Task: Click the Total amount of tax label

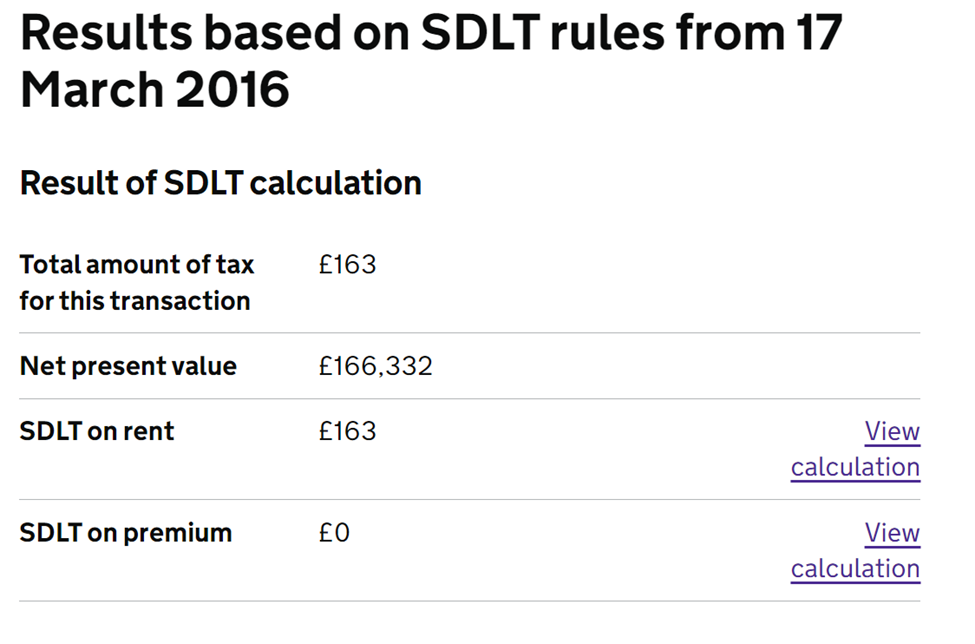Action: 136,264
